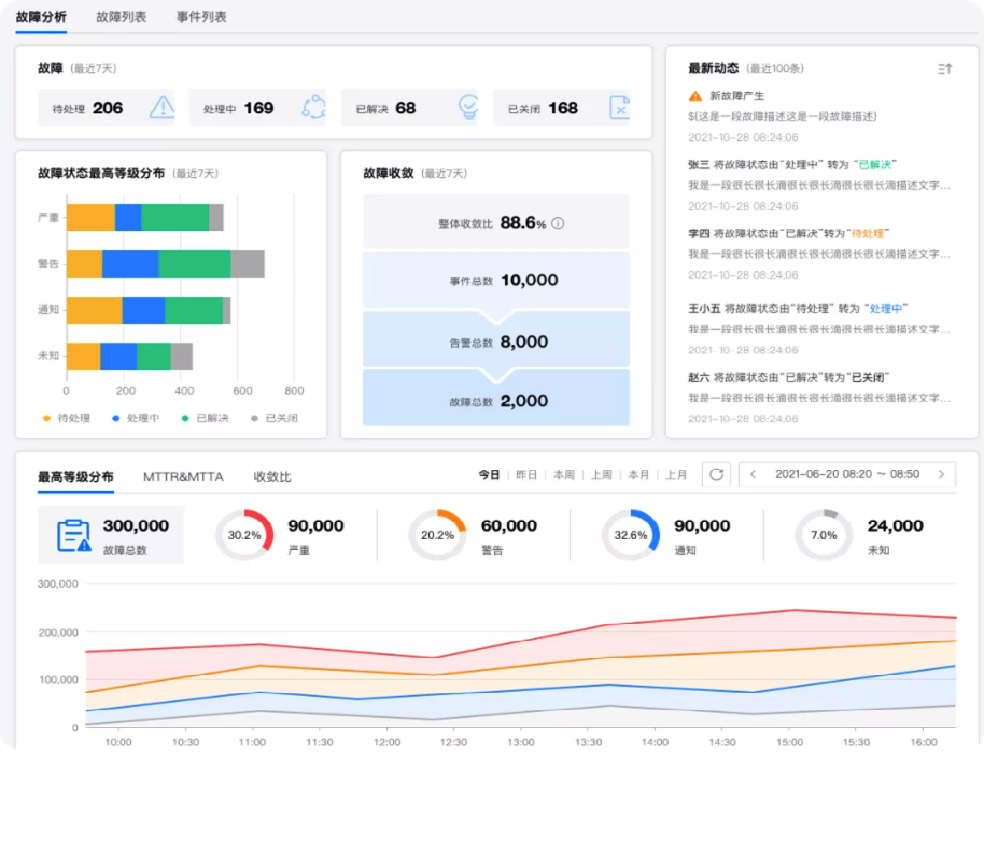Click the right arrow to view later dates
The image size is (985, 855).
940,476
